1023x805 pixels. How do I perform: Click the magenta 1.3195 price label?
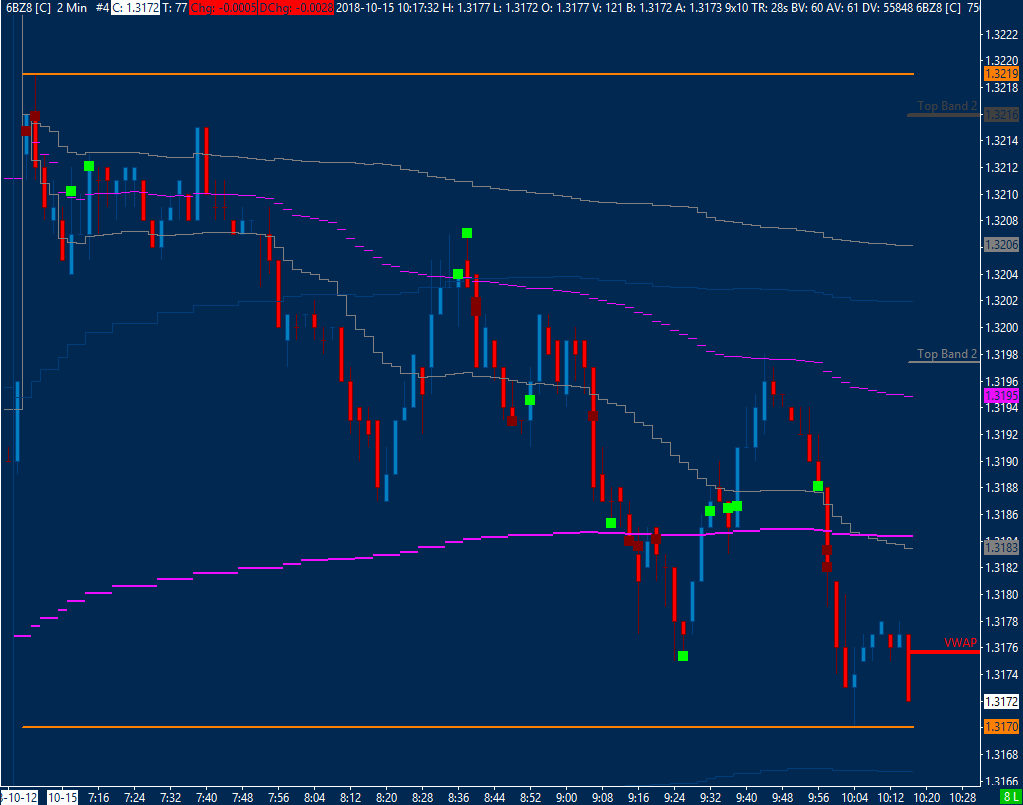point(1001,395)
